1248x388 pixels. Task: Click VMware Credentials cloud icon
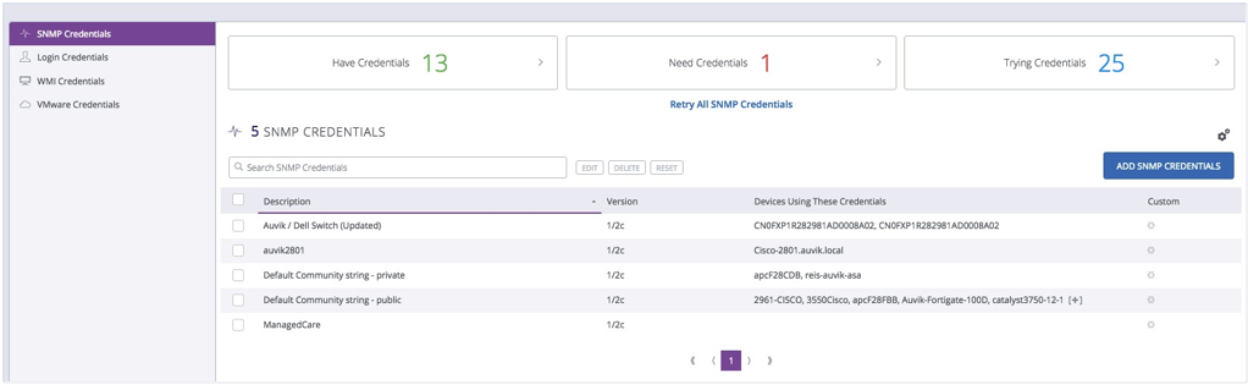point(26,104)
